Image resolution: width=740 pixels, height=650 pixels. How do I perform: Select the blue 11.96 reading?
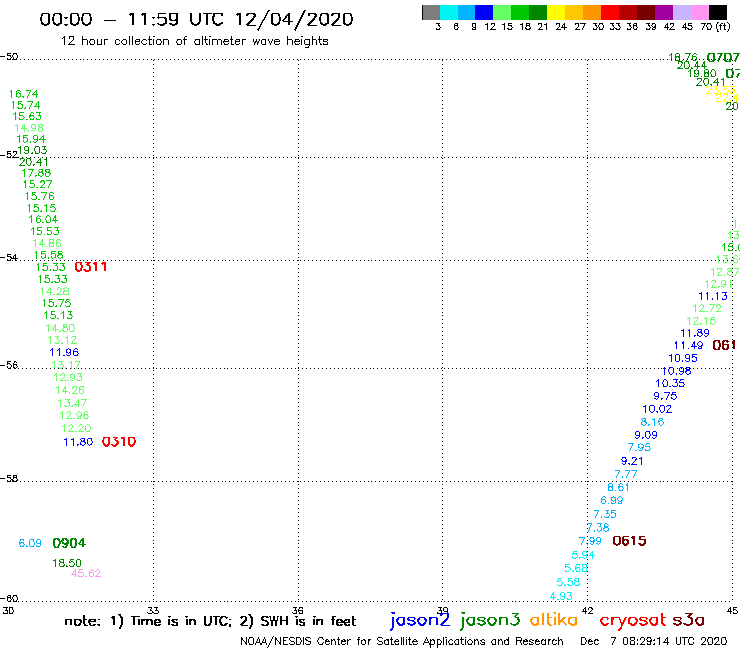click(64, 352)
